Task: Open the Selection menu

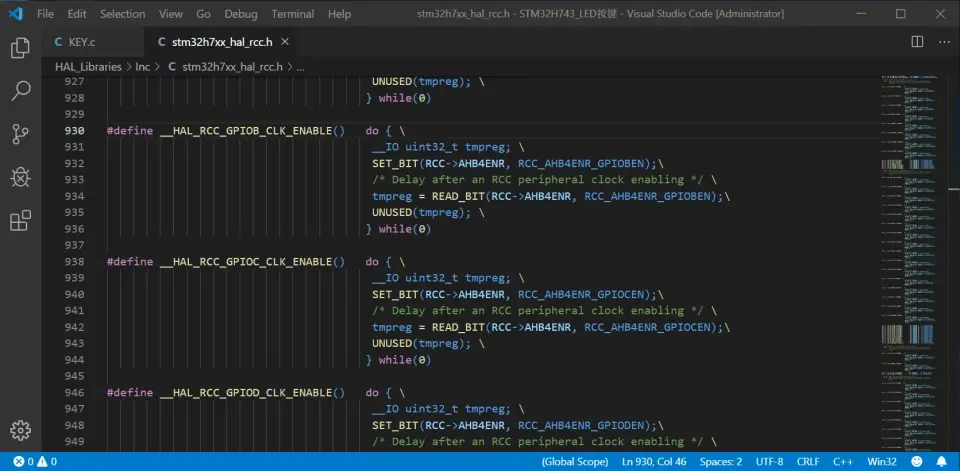Action: tap(122, 14)
